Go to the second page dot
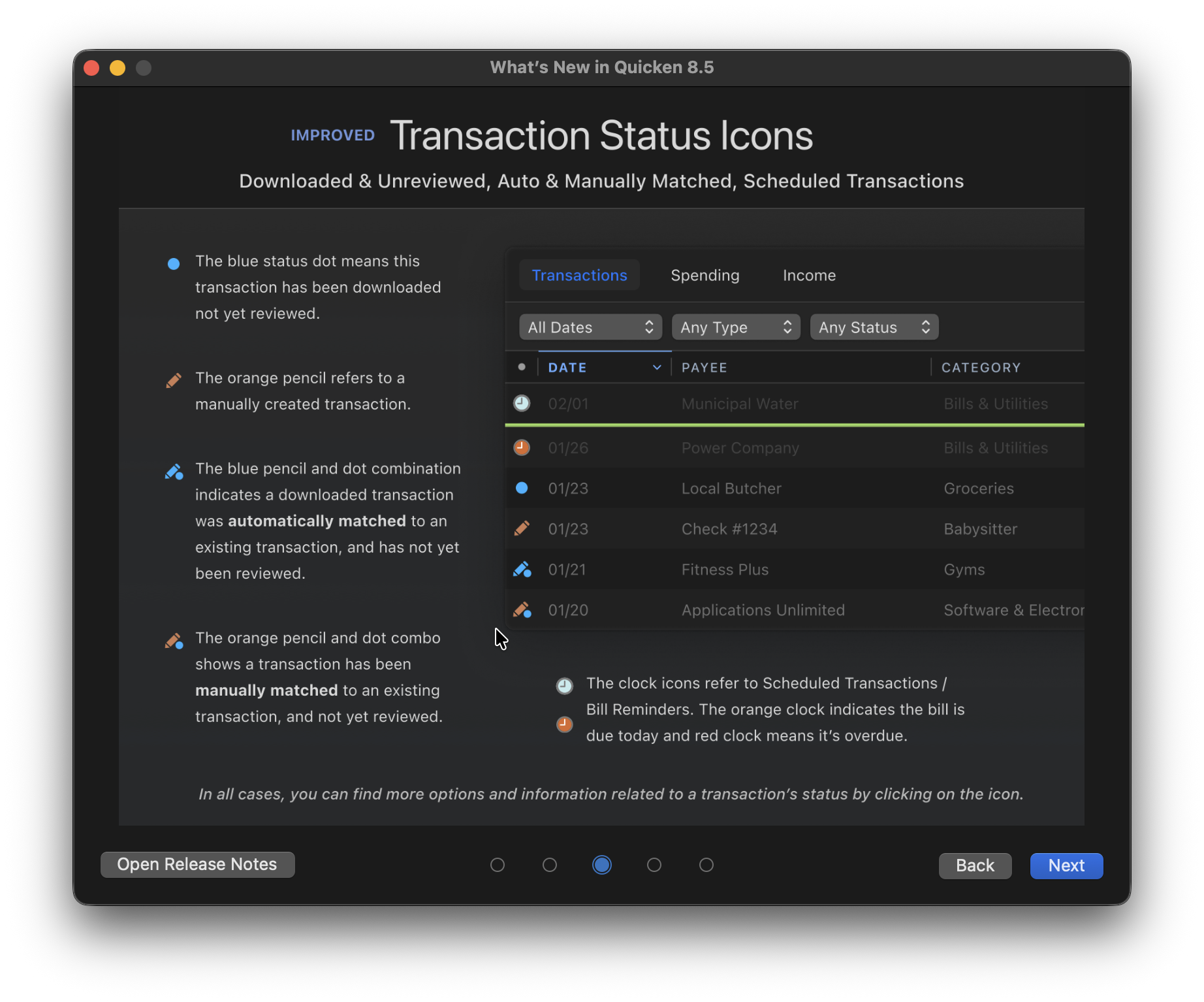 coord(550,865)
